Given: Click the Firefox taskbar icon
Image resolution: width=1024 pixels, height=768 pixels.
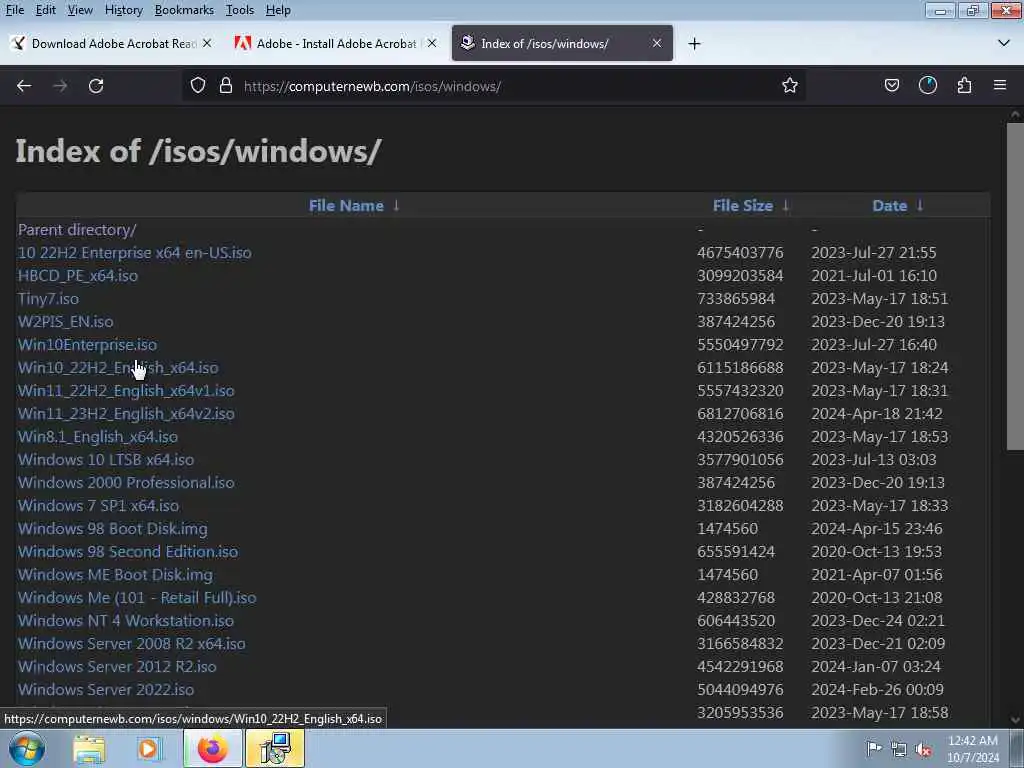Looking at the screenshot, I should pos(212,748).
